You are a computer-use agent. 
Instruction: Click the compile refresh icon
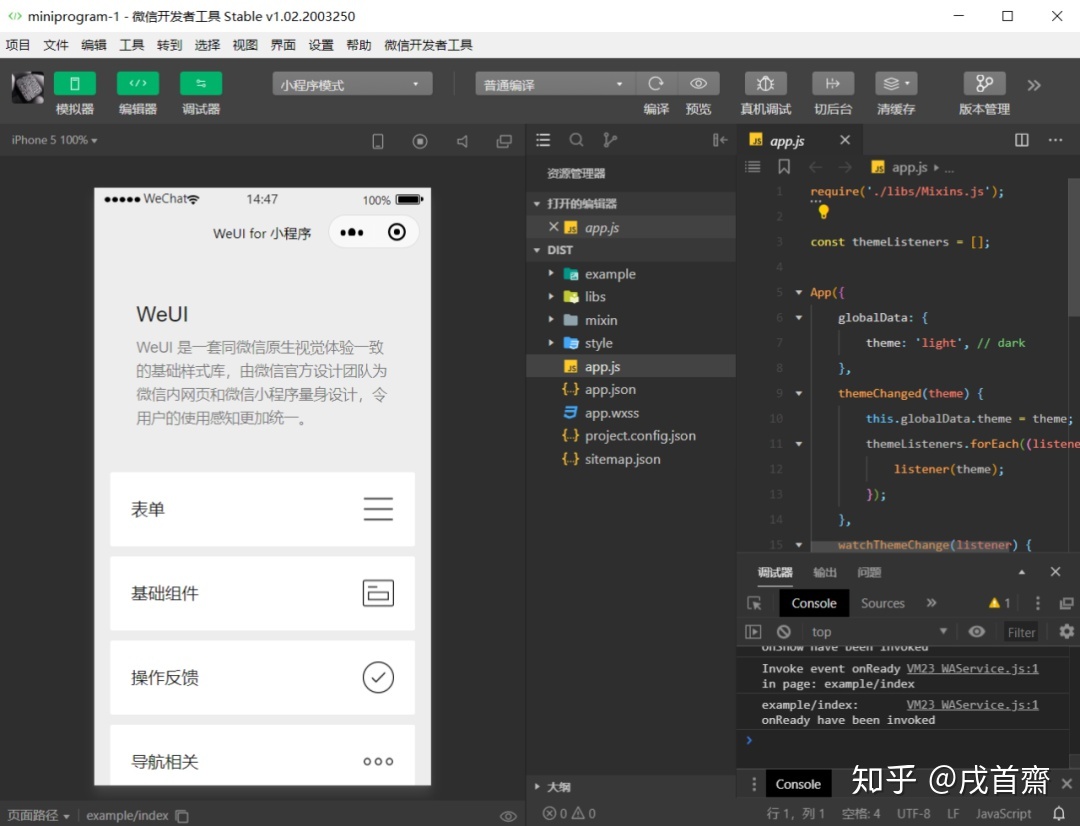[x=656, y=83]
